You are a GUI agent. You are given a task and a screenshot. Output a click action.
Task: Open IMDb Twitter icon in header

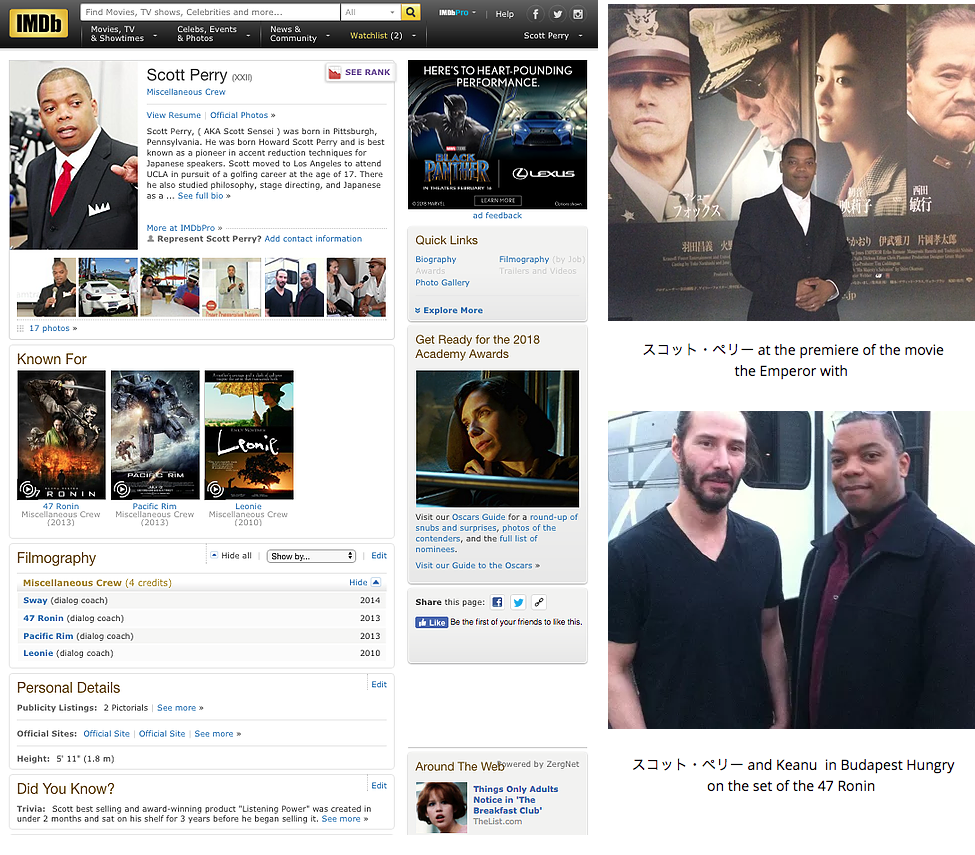557,14
